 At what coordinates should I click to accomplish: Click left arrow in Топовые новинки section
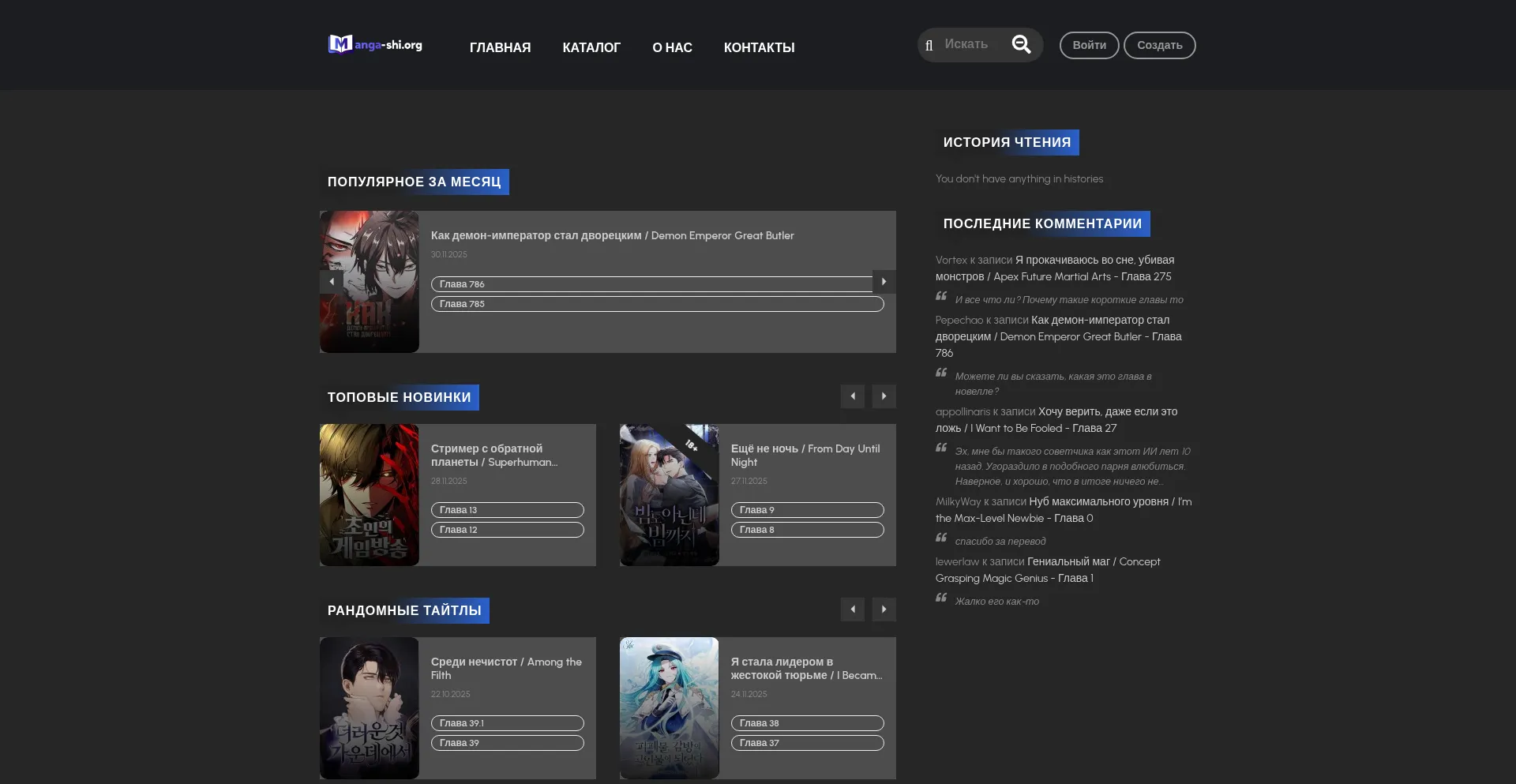[852, 396]
